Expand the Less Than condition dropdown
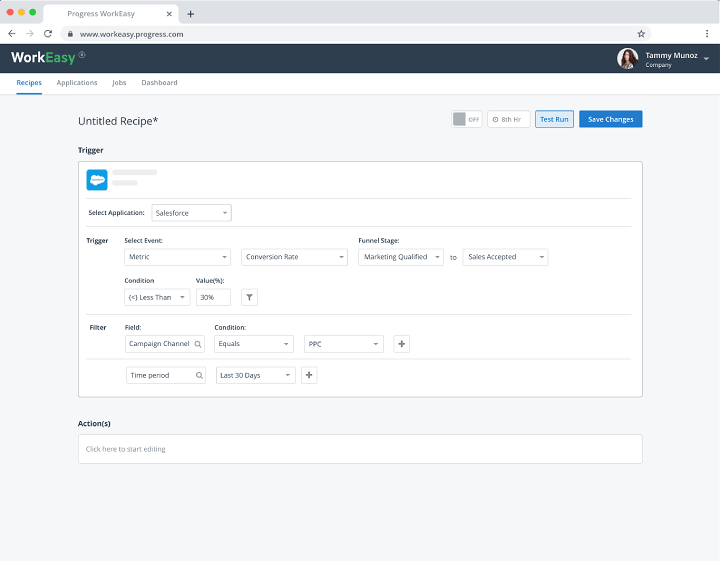Screen dimensions: 720x561 pos(156,297)
